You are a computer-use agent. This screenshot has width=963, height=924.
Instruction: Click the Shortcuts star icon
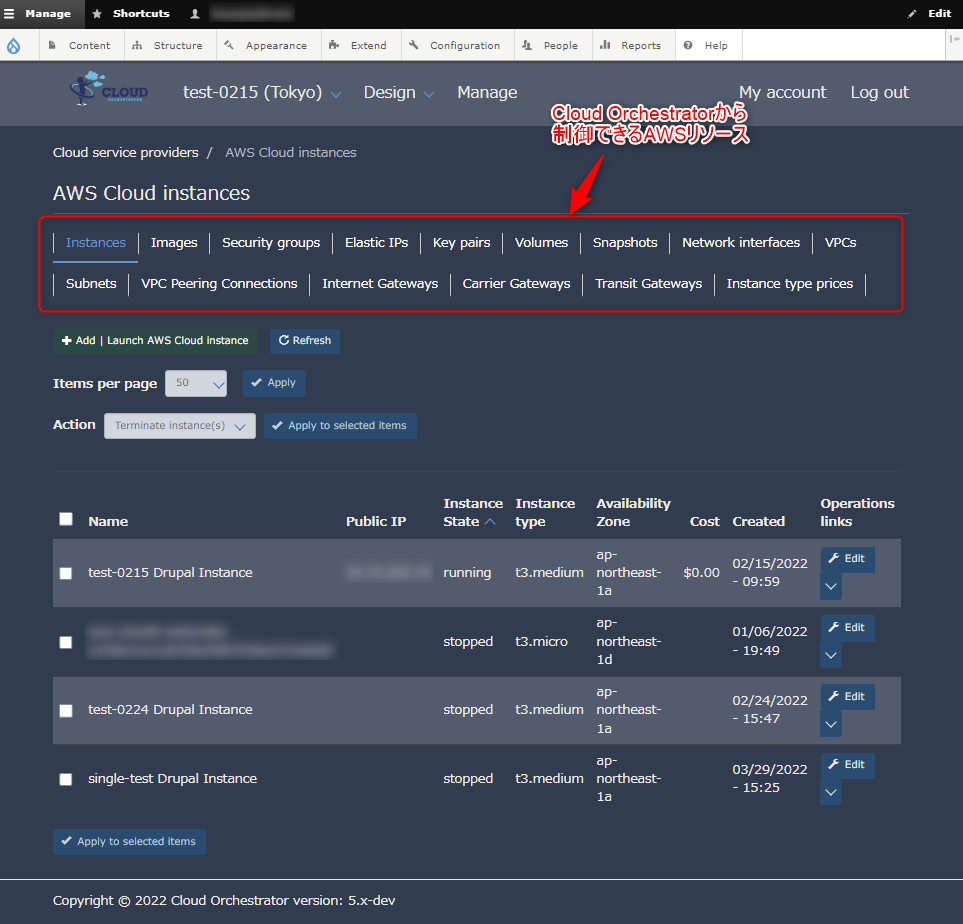click(97, 14)
